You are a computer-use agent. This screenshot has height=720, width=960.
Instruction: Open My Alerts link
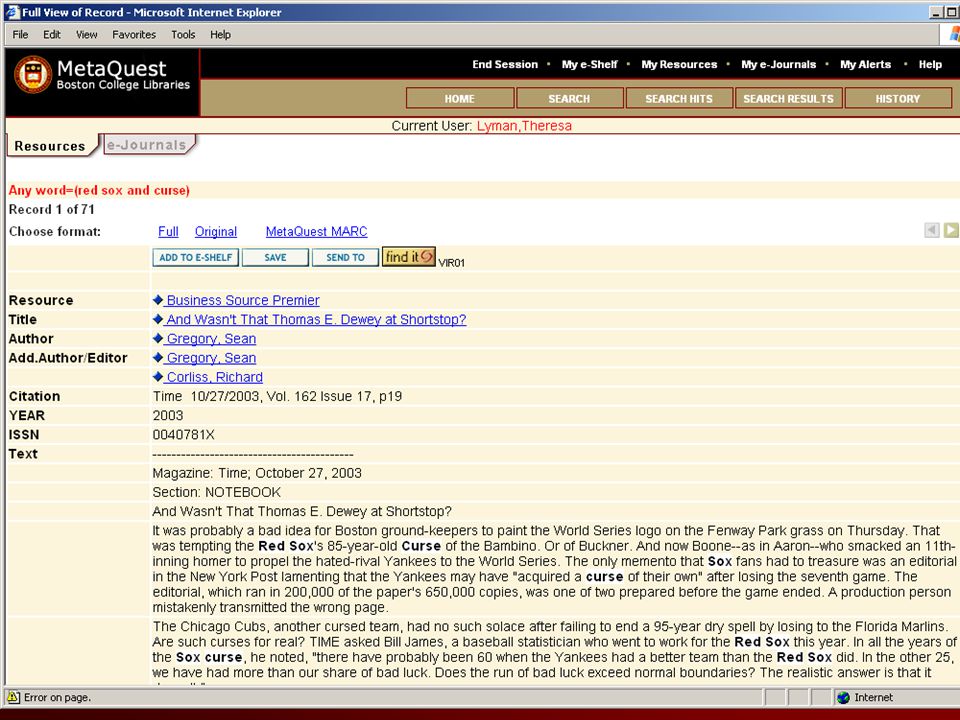866,64
